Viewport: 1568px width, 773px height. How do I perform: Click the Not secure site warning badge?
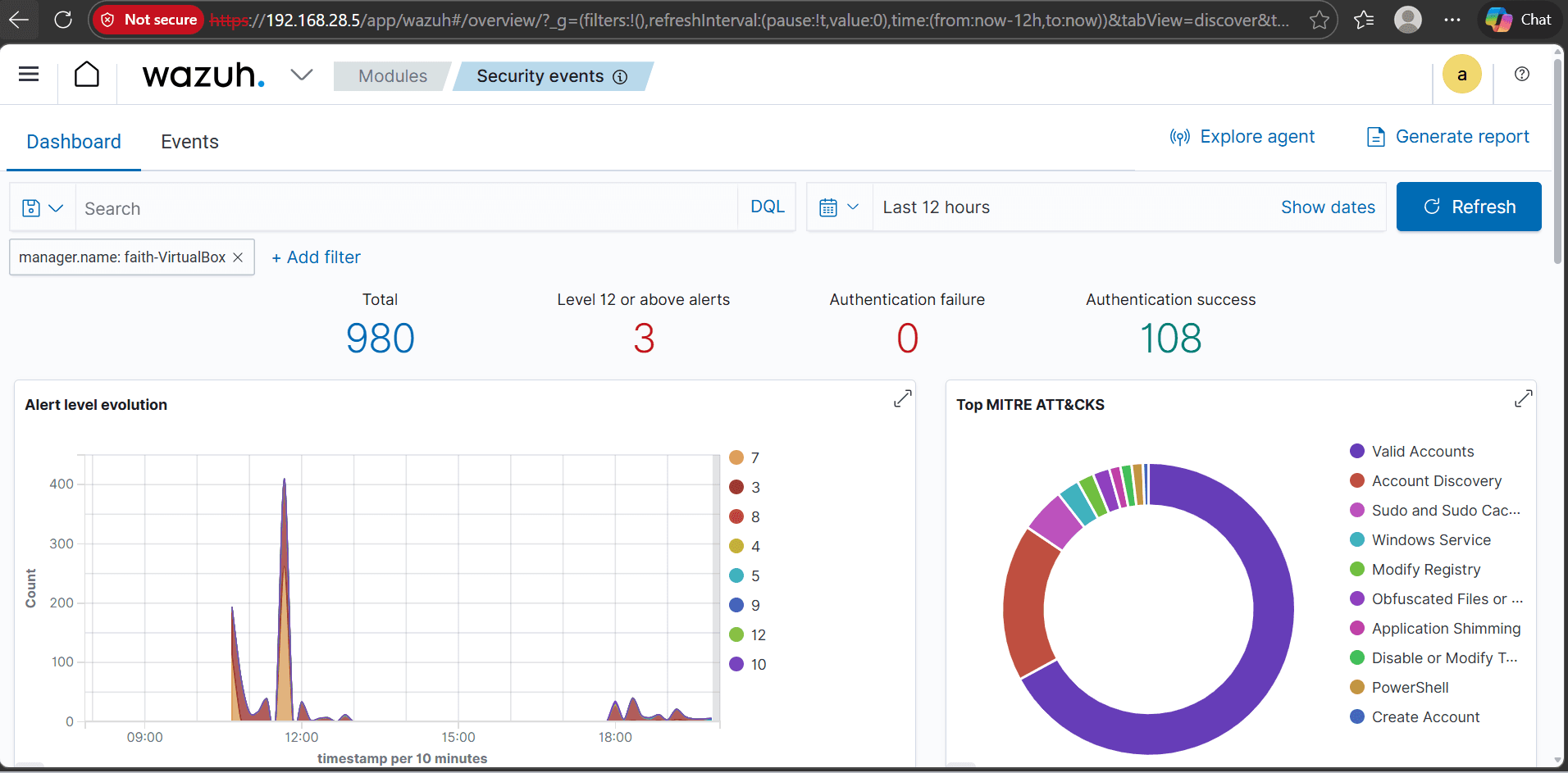point(149,20)
